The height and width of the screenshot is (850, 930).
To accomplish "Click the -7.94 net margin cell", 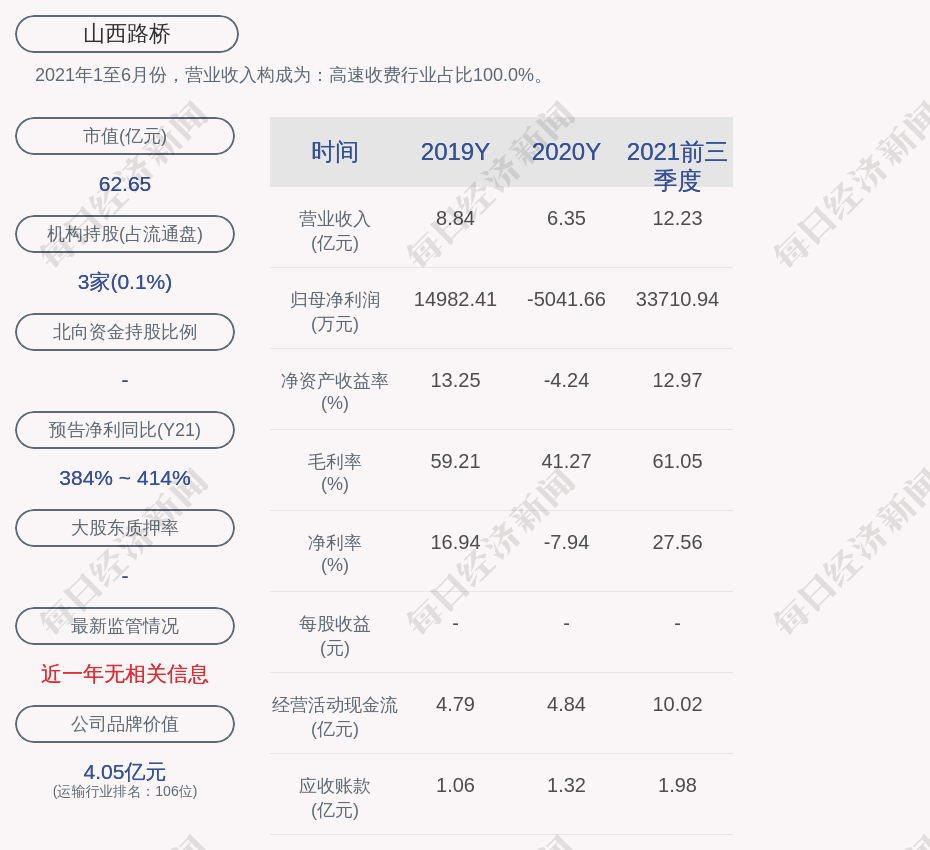I will click(x=566, y=542).
